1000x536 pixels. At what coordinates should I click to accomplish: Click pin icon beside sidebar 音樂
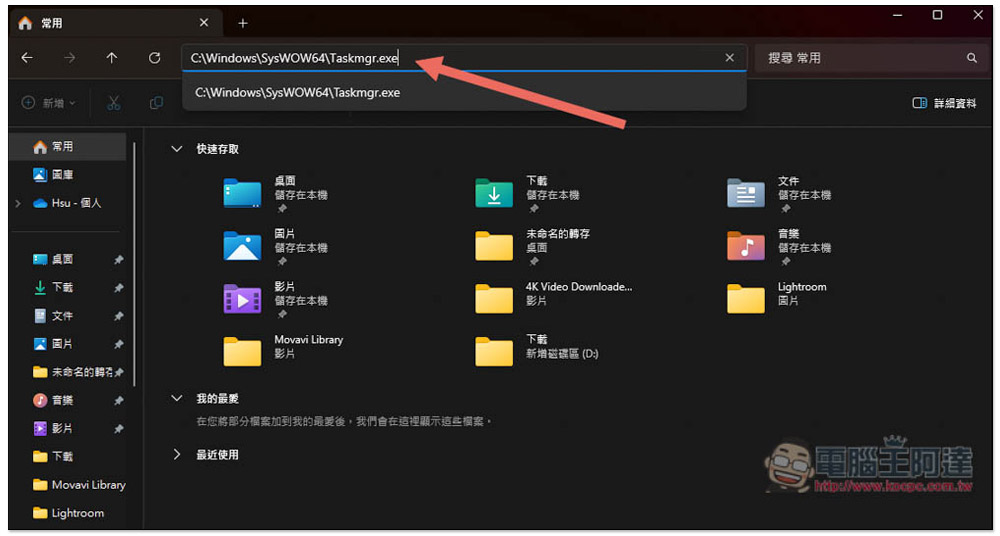[119, 400]
